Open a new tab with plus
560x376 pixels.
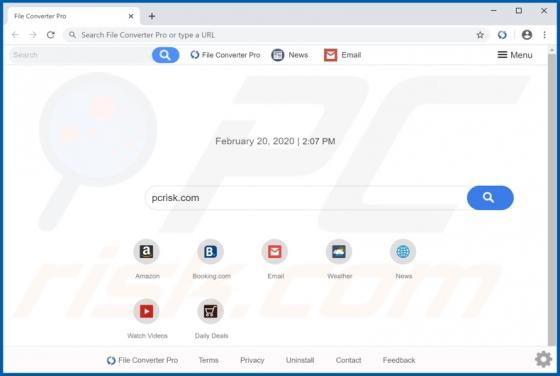(x=152, y=16)
